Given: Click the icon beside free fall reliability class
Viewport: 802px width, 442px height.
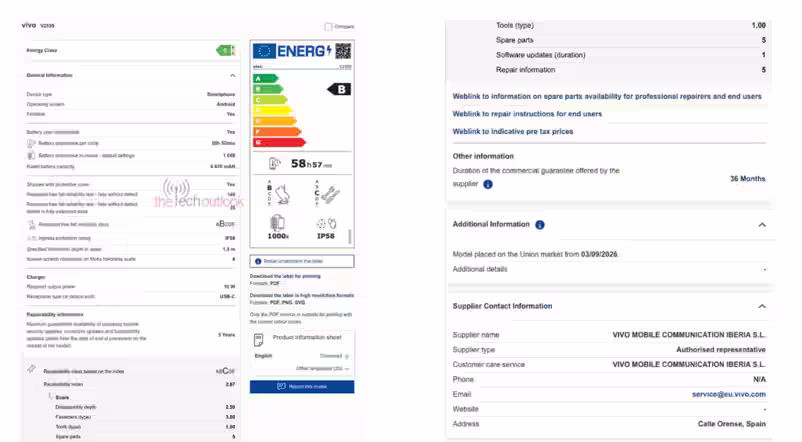Looking at the screenshot, I should coord(31,225).
